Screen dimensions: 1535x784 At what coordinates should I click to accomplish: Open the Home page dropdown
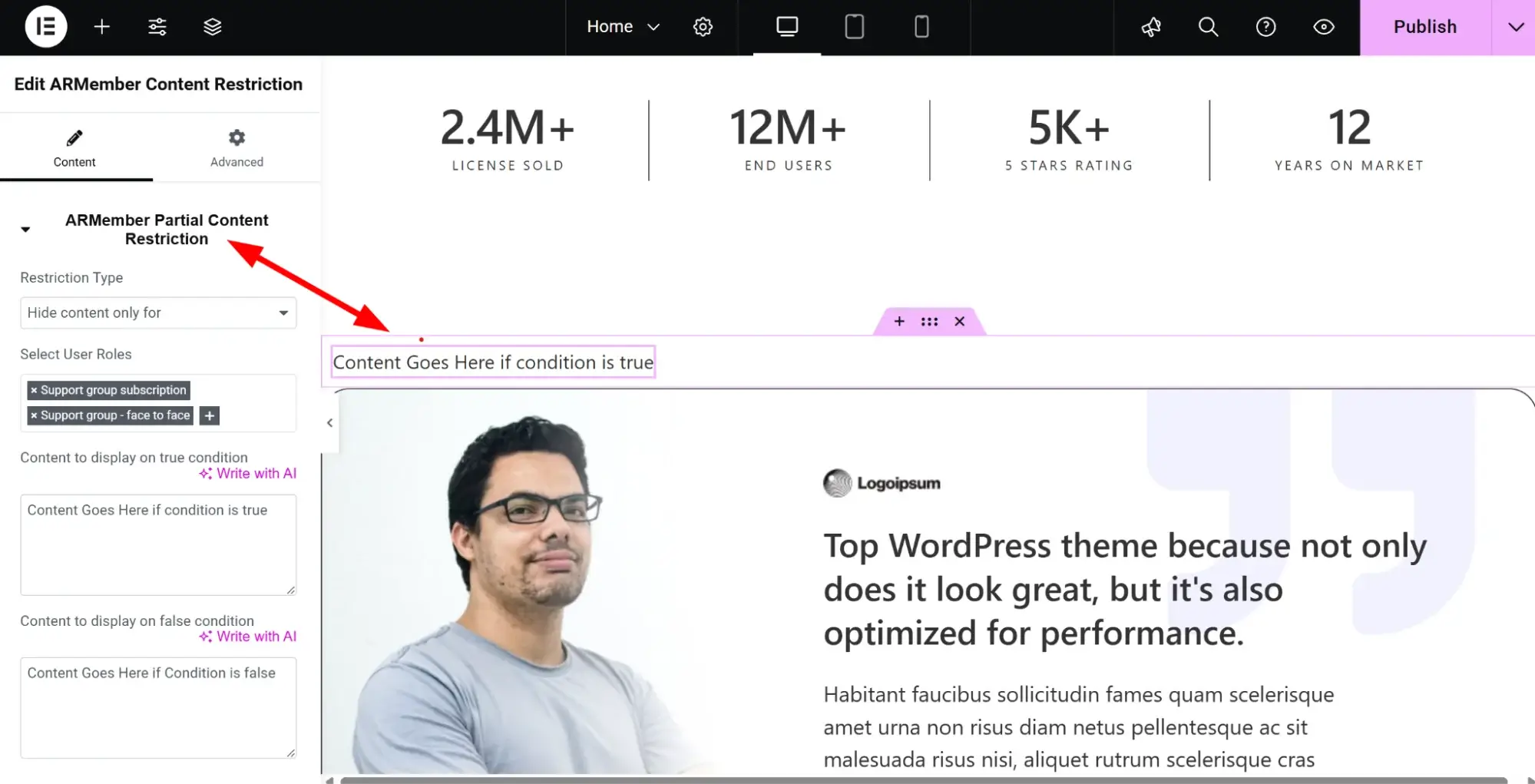point(623,27)
